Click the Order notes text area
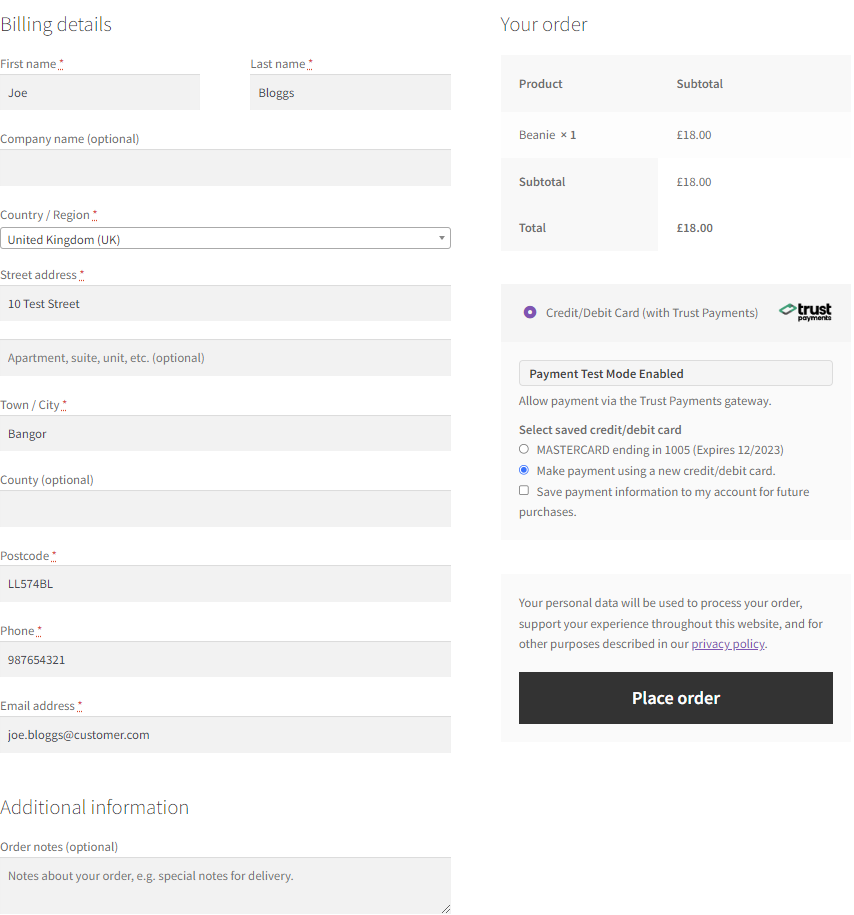The height and width of the screenshot is (915, 854). 225,885
